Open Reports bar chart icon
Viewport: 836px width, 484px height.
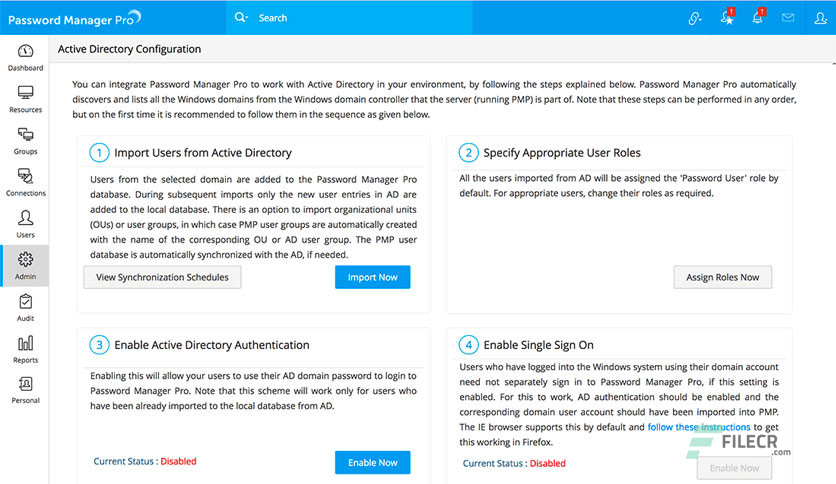pos(25,343)
